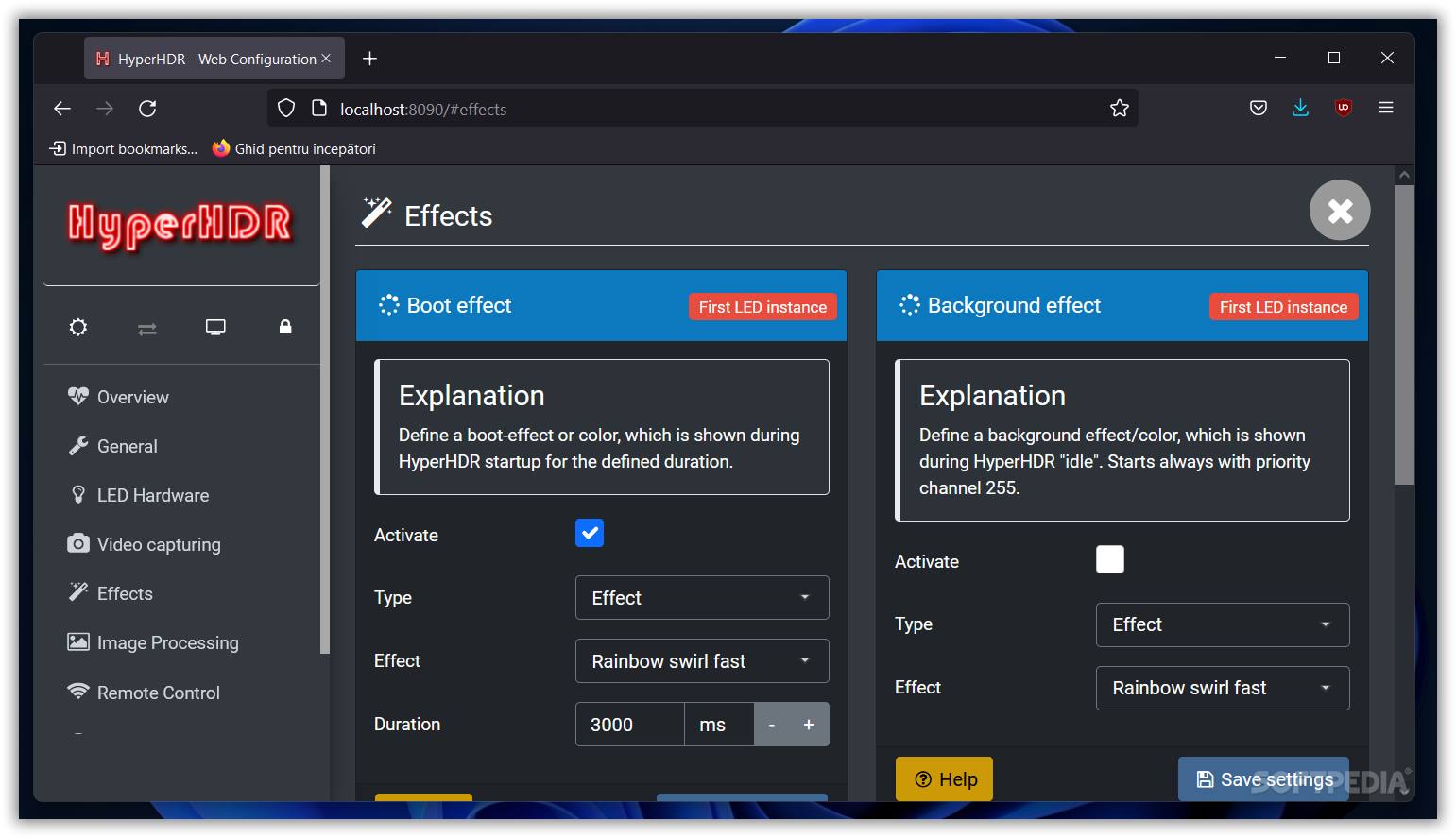Click the spinner icon in Background effect header
The width and height of the screenshot is (1456, 838).
910,305
